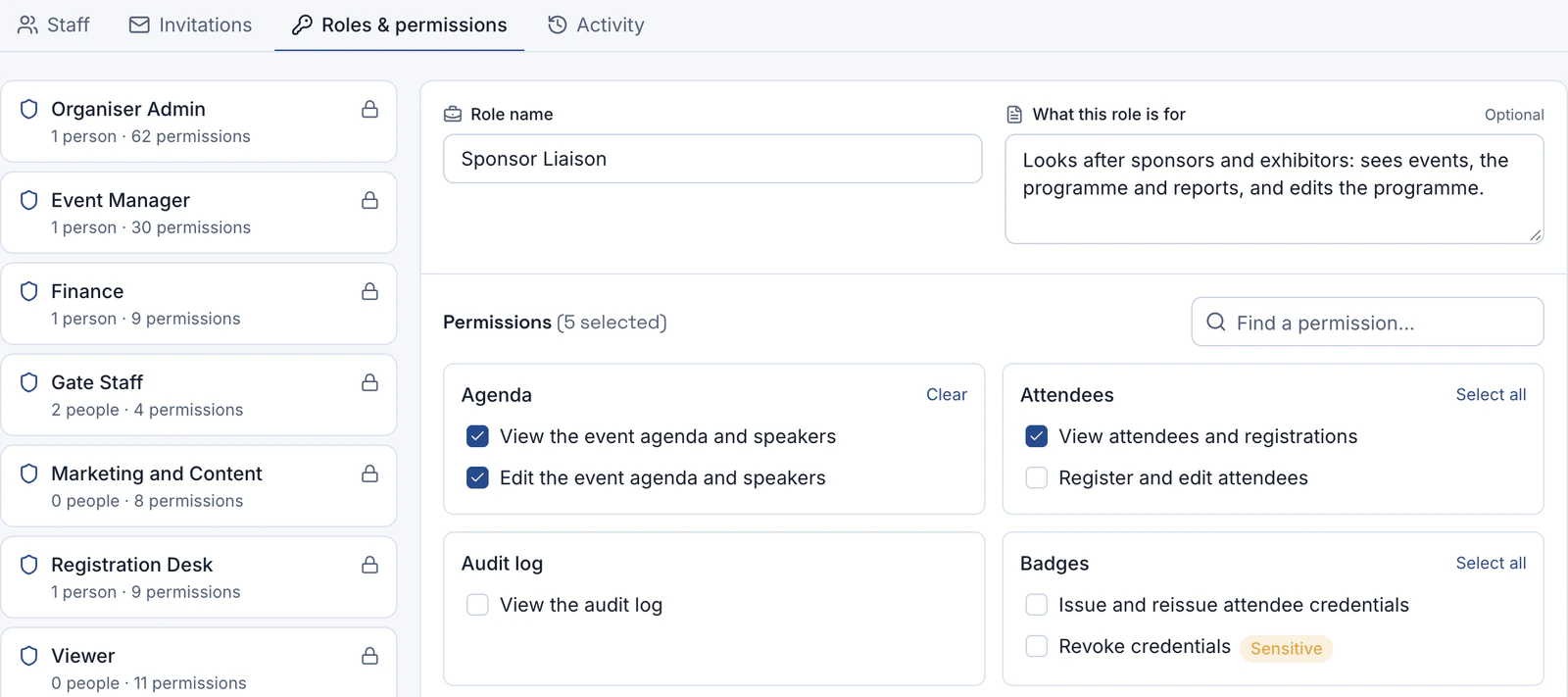Click the shield icon for Viewer role
This screenshot has height=697, width=1568.
coord(29,656)
